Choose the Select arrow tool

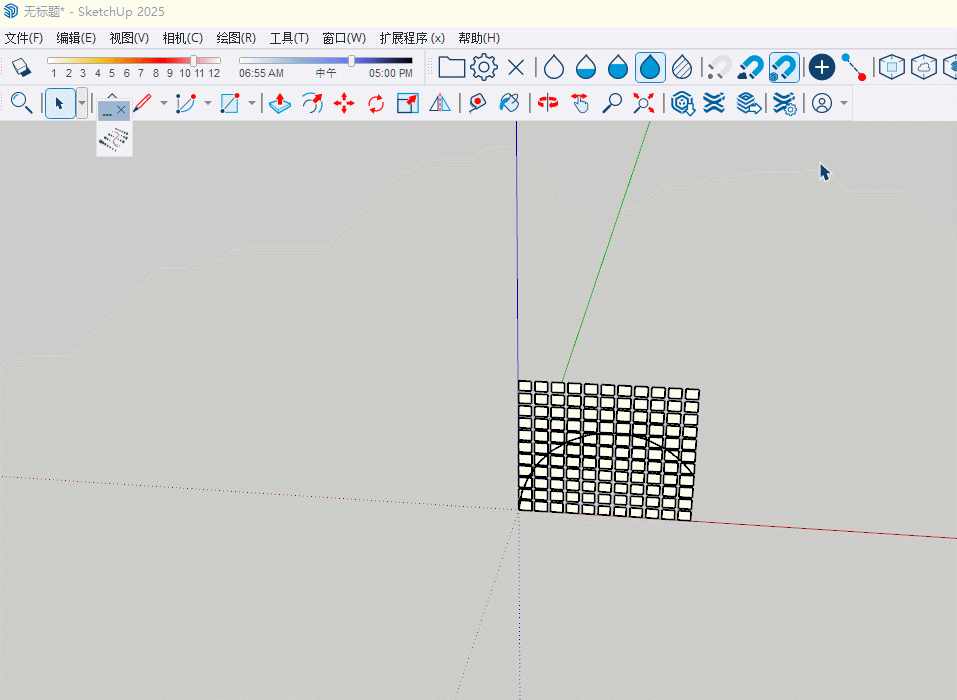click(60, 103)
